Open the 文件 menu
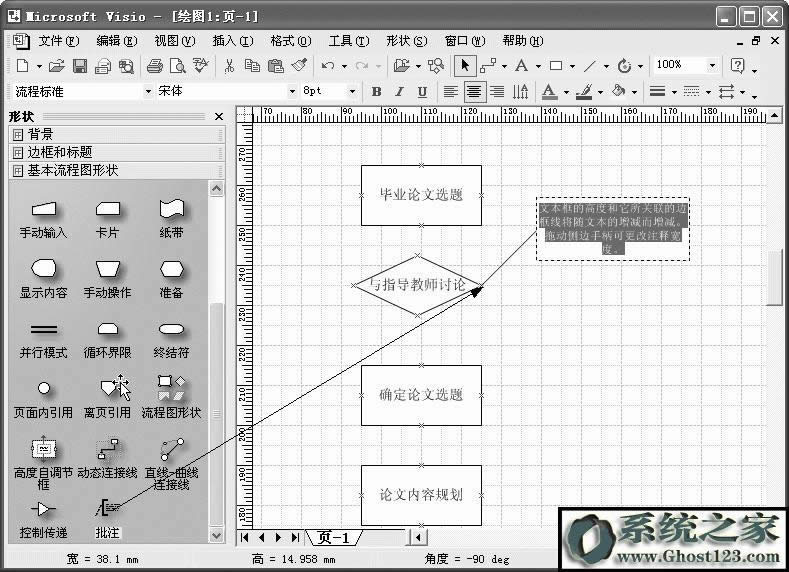The height and width of the screenshot is (572, 789). pyautogui.click(x=58, y=41)
